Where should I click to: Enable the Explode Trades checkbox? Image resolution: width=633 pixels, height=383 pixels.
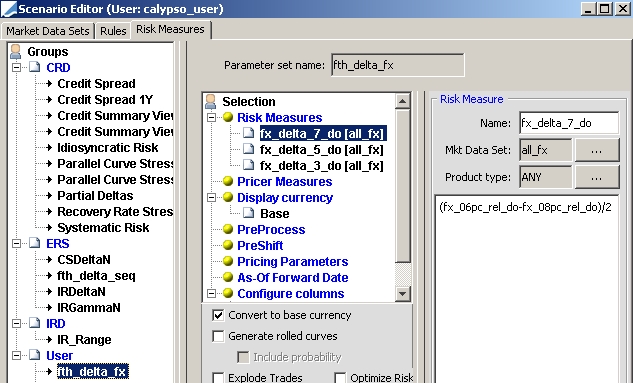pyautogui.click(x=218, y=378)
